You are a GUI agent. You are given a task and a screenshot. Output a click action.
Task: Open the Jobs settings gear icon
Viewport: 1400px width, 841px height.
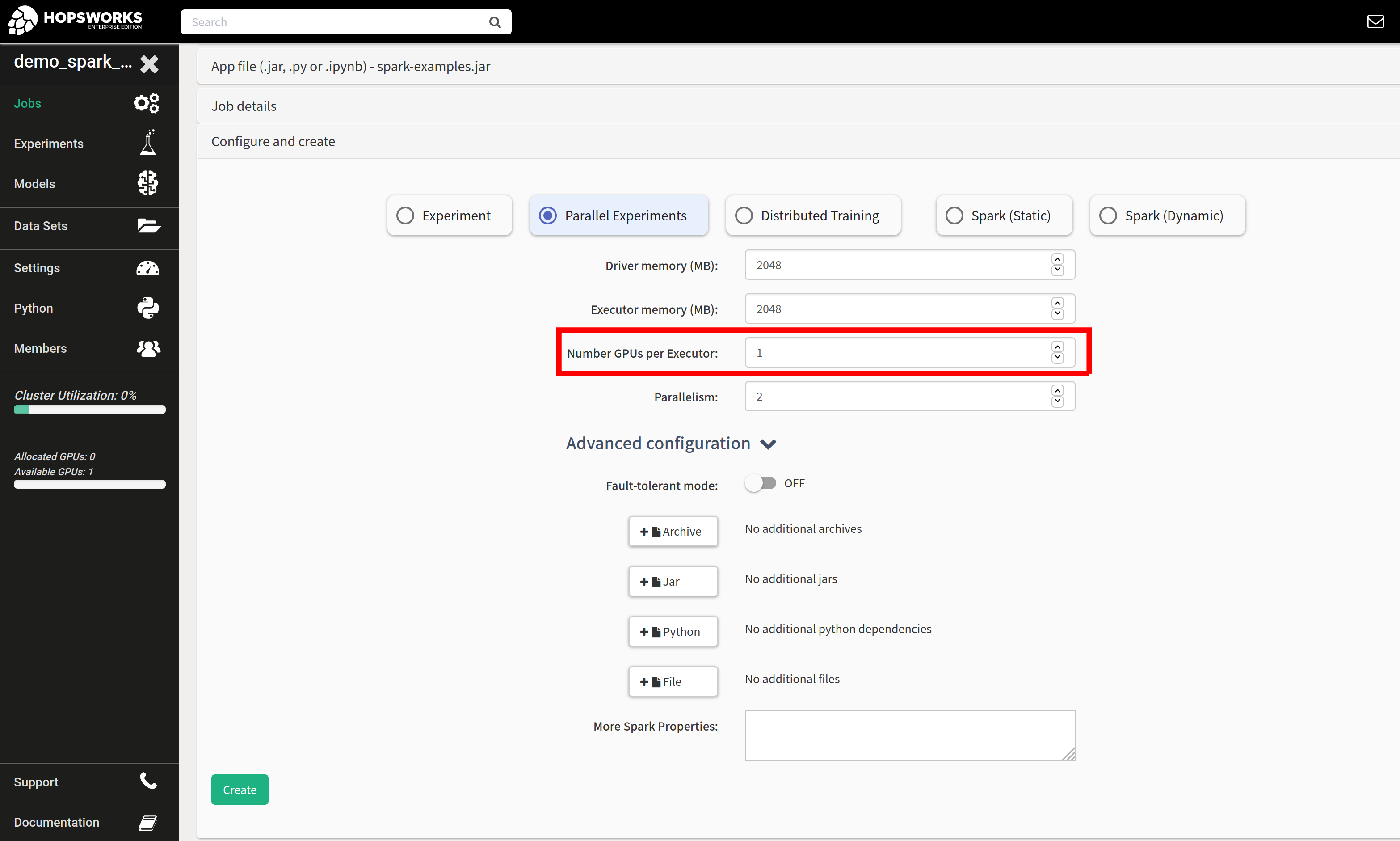tap(146, 102)
